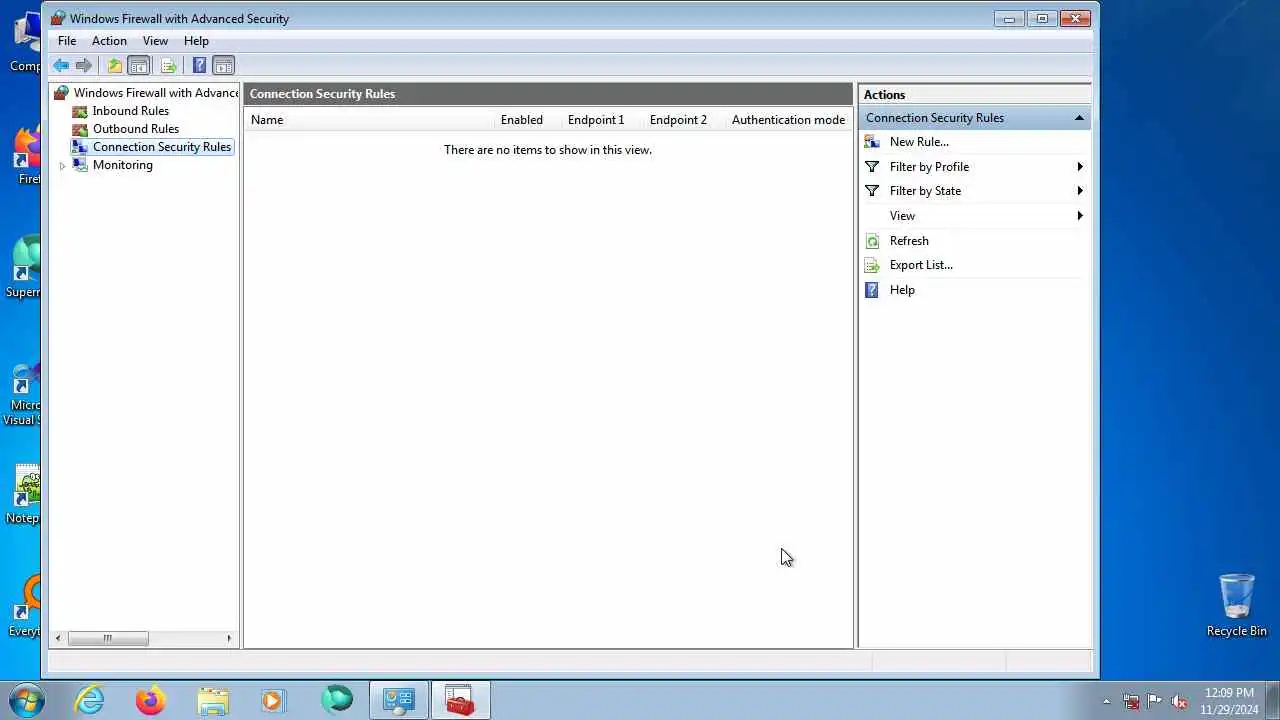
Task: Click the Control Panel taskbar button
Action: 399,700
